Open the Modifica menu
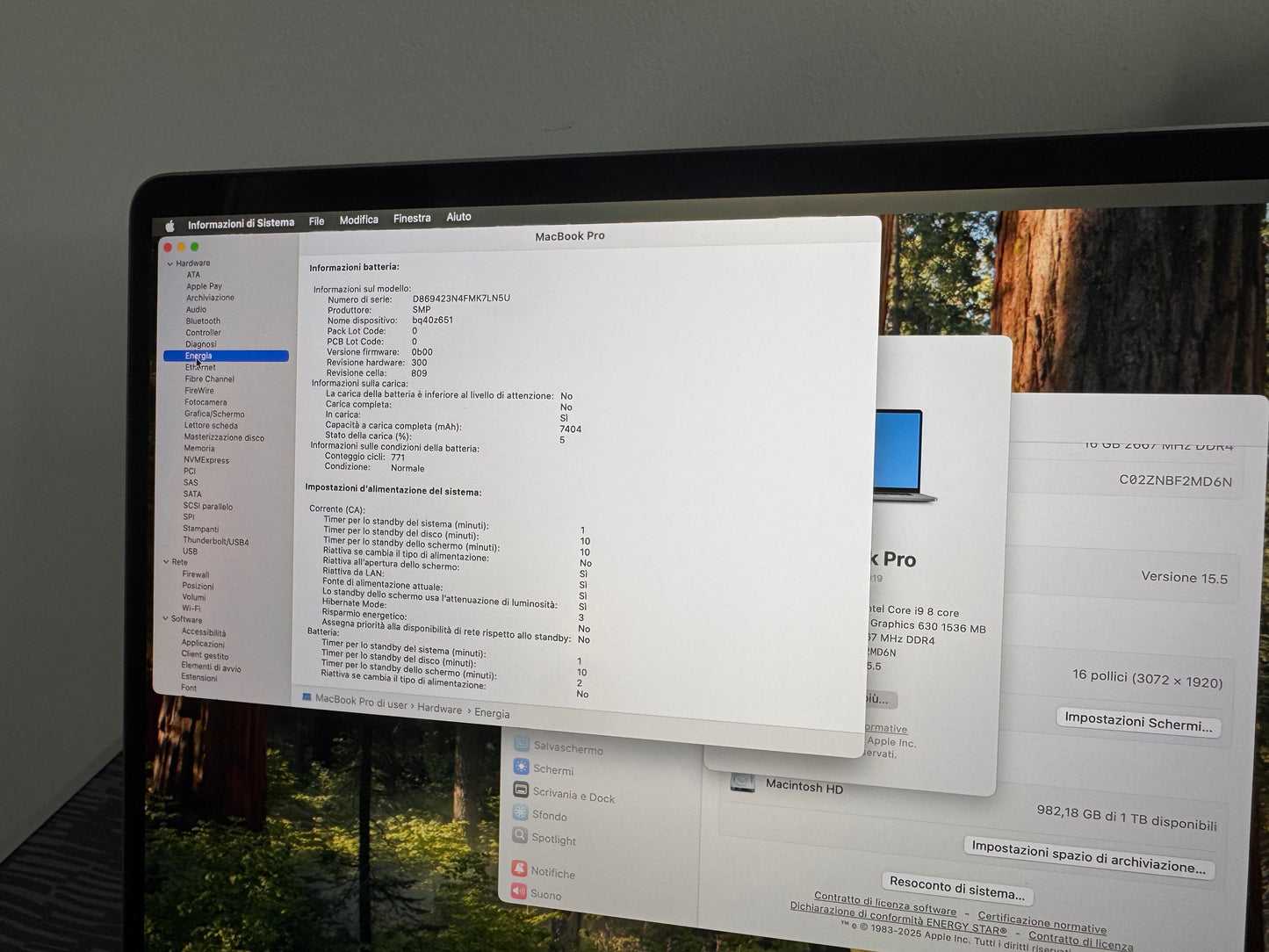This screenshot has height=952, width=1269. coord(358,220)
